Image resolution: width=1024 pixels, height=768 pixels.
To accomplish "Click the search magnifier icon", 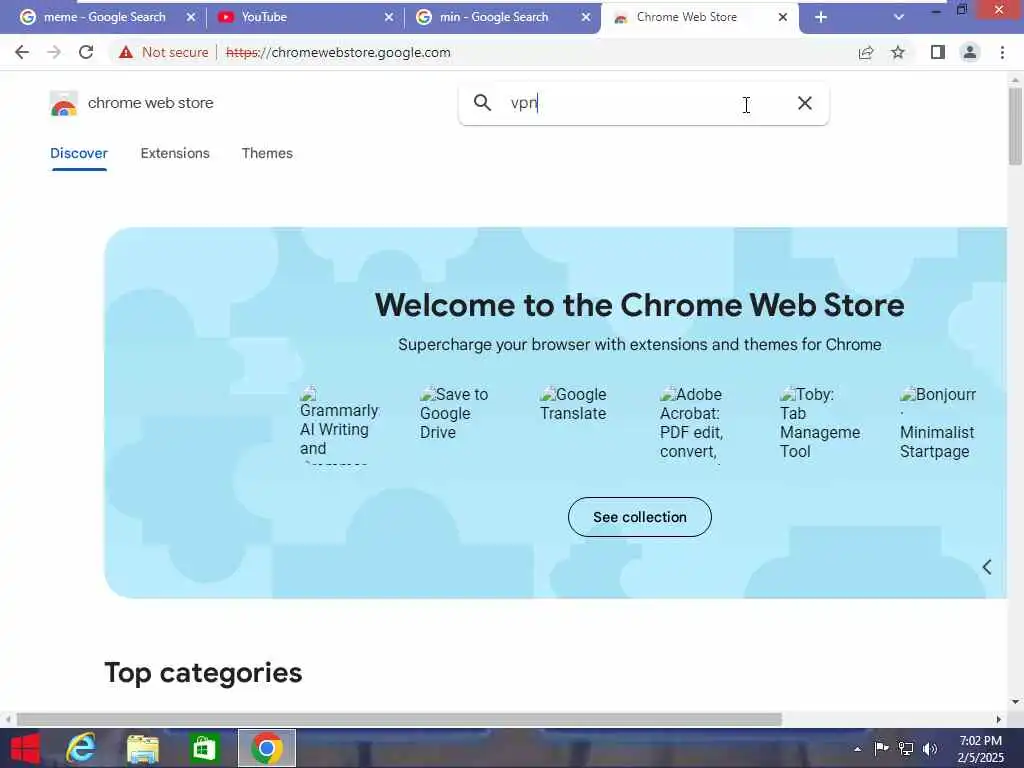I will point(482,103).
